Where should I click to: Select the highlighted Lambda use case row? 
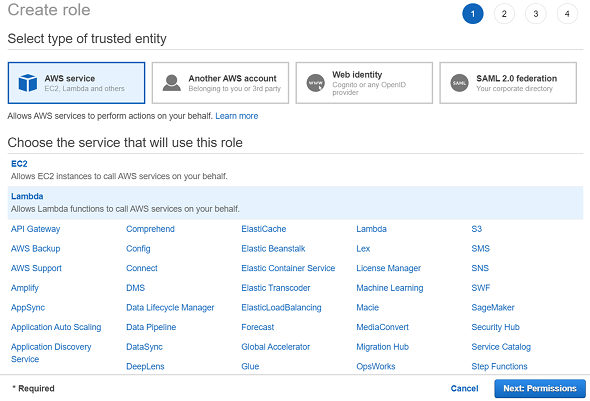click(x=295, y=202)
